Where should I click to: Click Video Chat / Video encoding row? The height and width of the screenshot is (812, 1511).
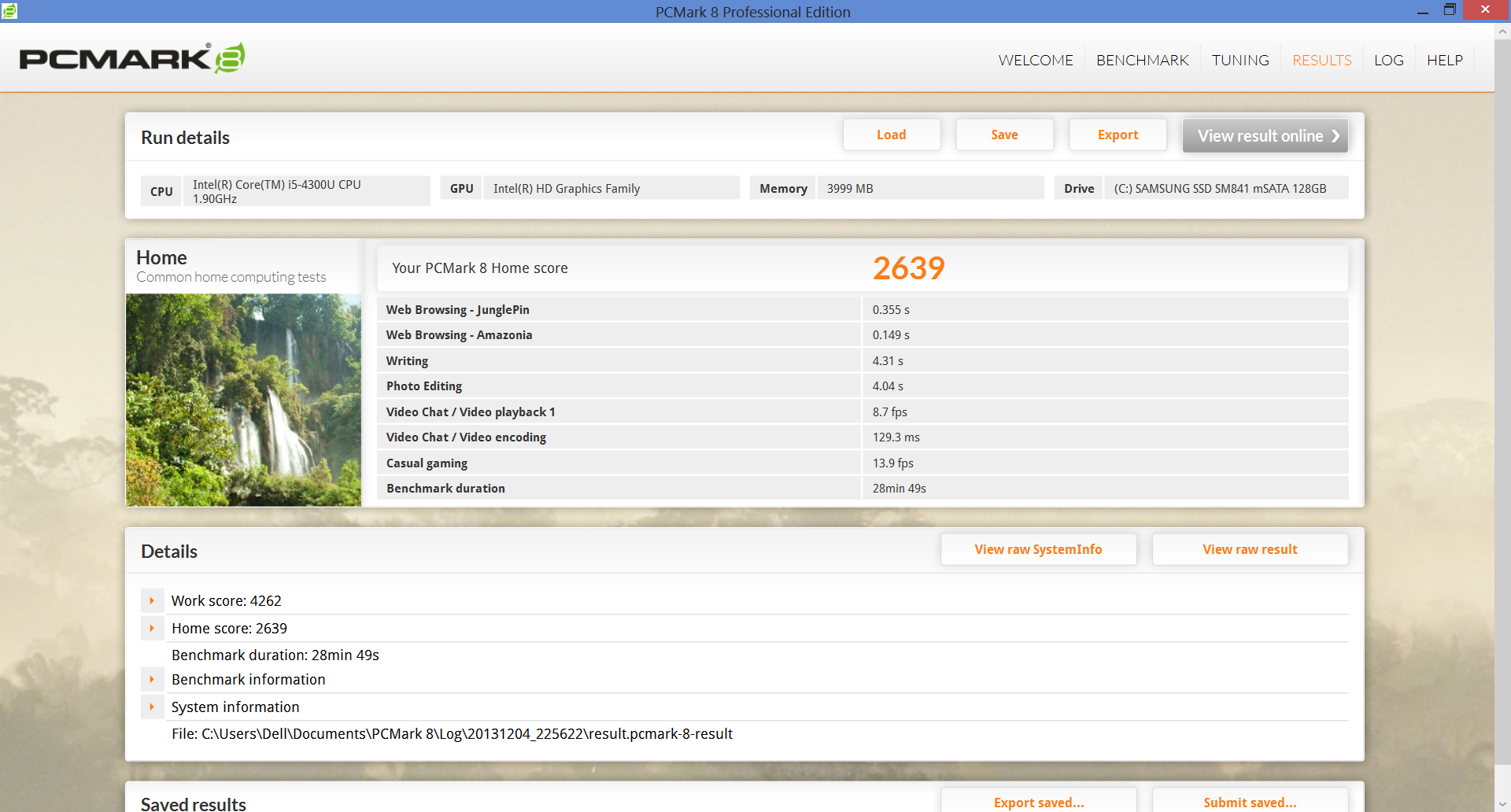pos(863,437)
